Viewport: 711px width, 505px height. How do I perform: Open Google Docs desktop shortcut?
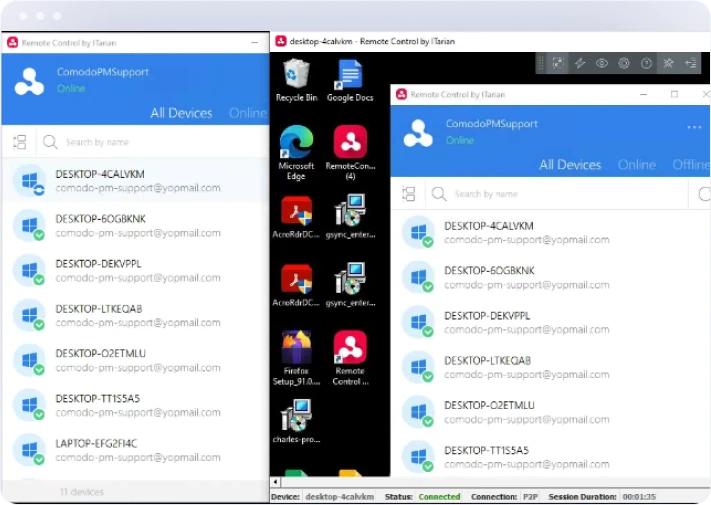tap(350, 80)
